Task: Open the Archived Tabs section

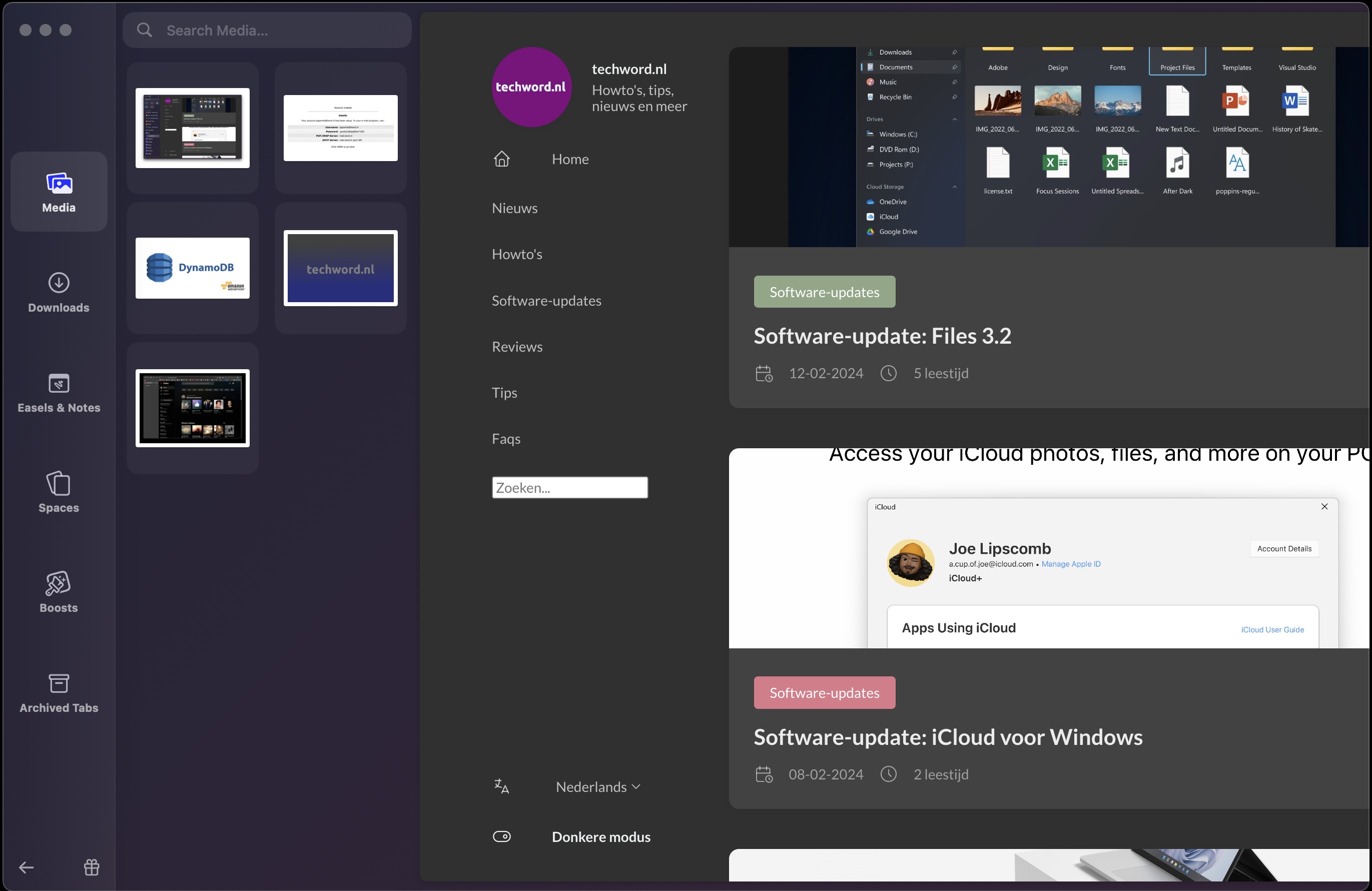Action: point(59,692)
